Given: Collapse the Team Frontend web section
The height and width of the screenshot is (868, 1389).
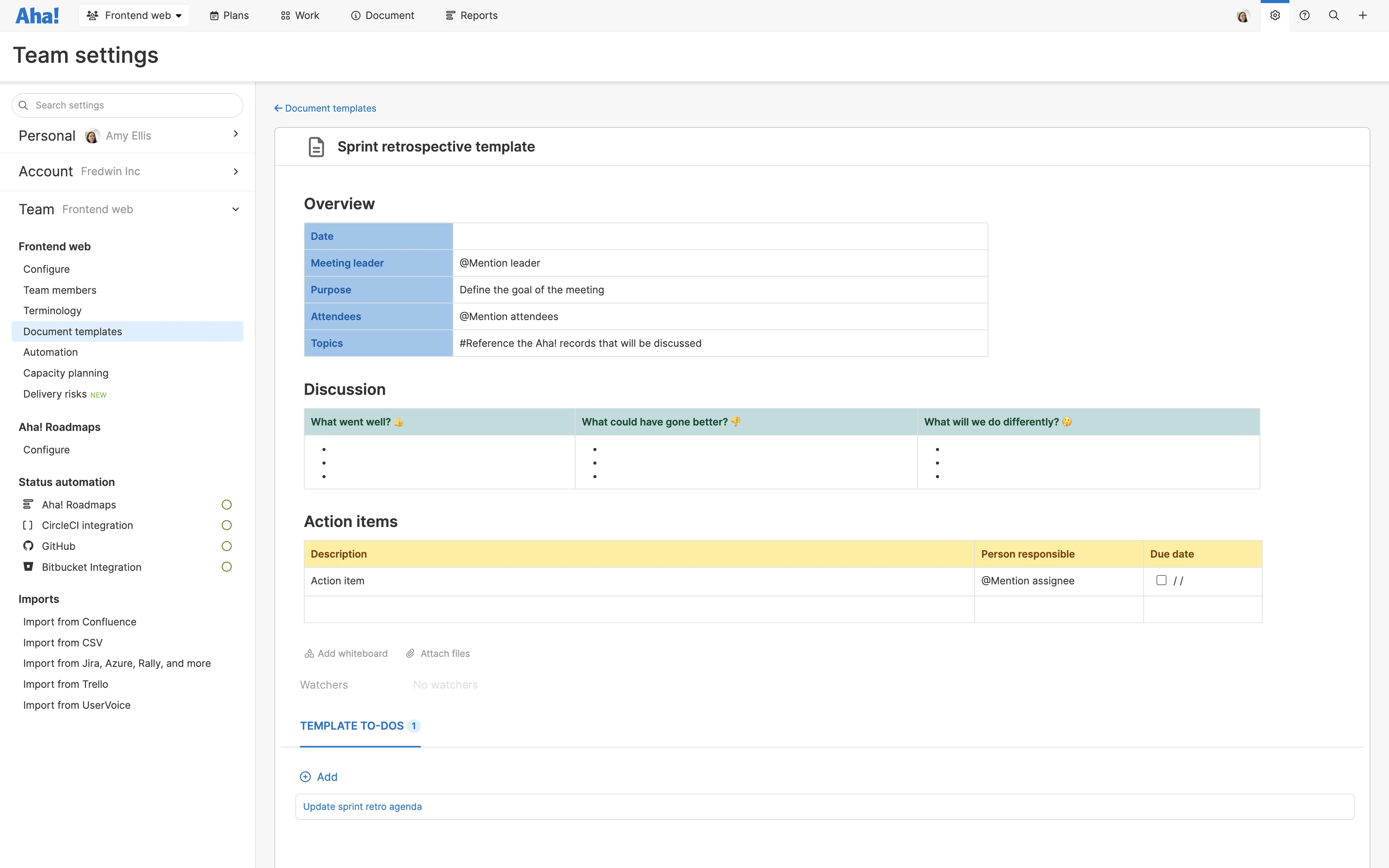Looking at the screenshot, I should (235, 210).
